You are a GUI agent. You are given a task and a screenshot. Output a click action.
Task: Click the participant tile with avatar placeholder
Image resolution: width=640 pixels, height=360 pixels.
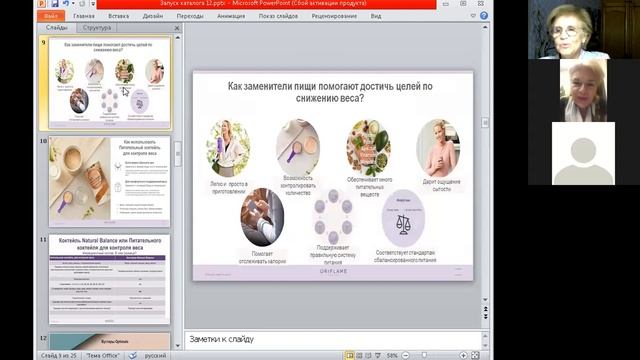click(x=583, y=153)
